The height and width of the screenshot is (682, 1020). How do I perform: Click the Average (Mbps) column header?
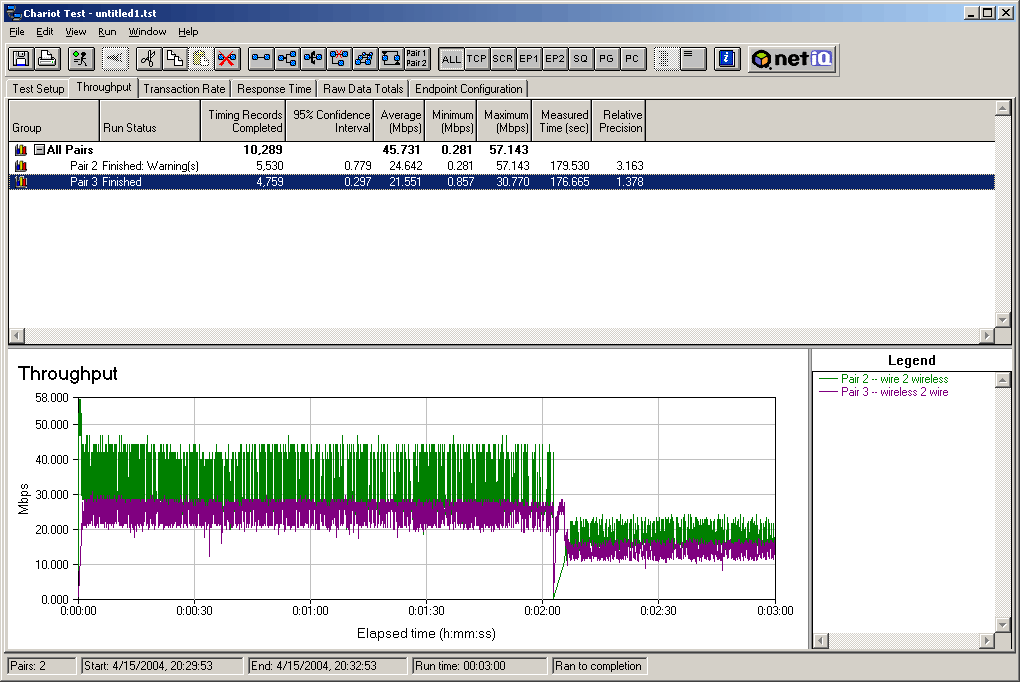(x=400, y=121)
